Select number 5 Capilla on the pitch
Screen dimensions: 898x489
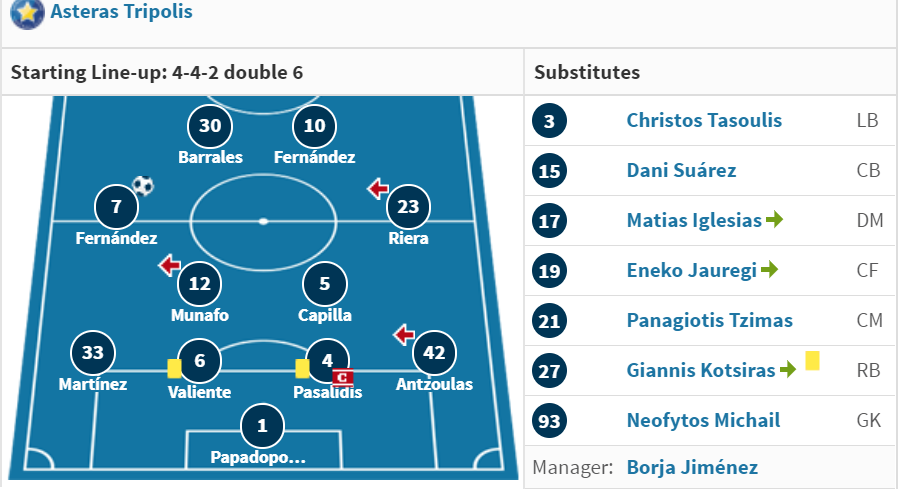[x=325, y=293]
